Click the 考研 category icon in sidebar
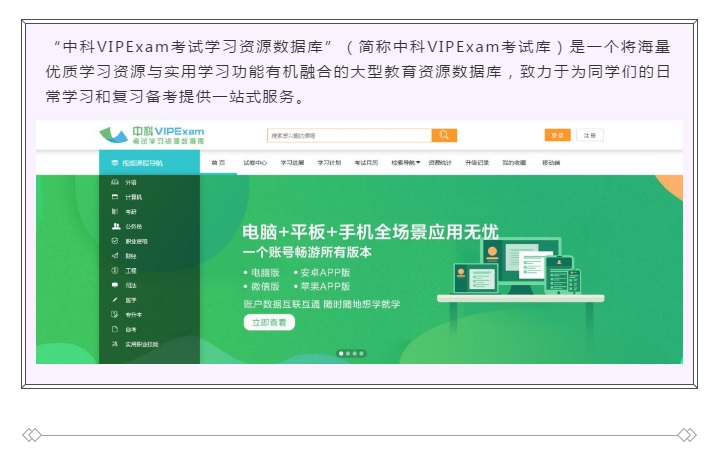Screen dimensions: 722x455 coord(115,212)
